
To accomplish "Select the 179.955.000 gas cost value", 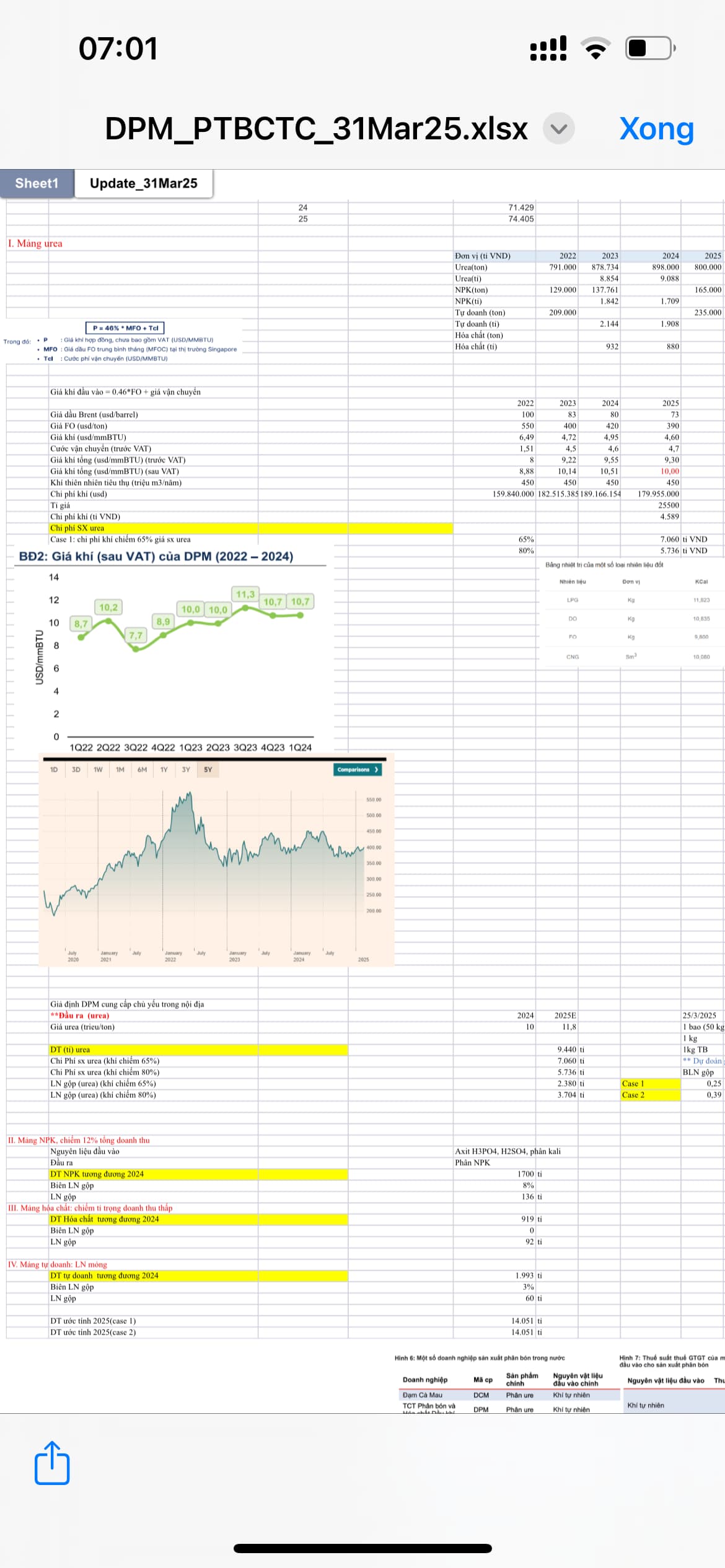I will tap(659, 494).
